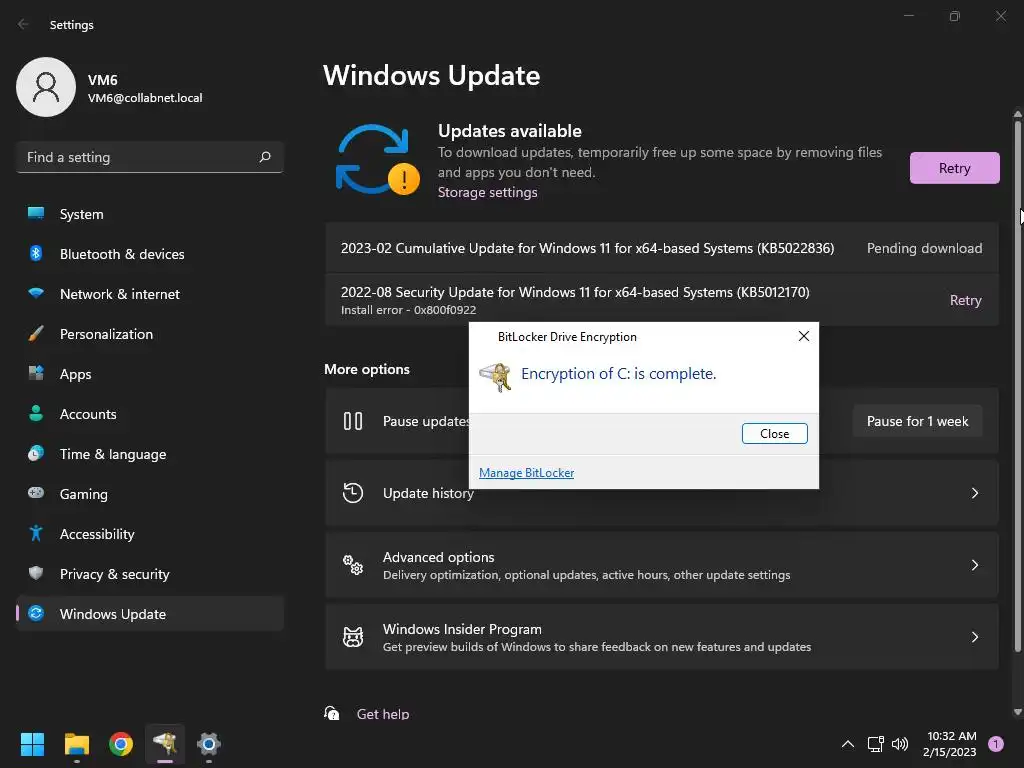Open Apps category
The height and width of the screenshot is (768, 1024).
(x=150, y=374)
